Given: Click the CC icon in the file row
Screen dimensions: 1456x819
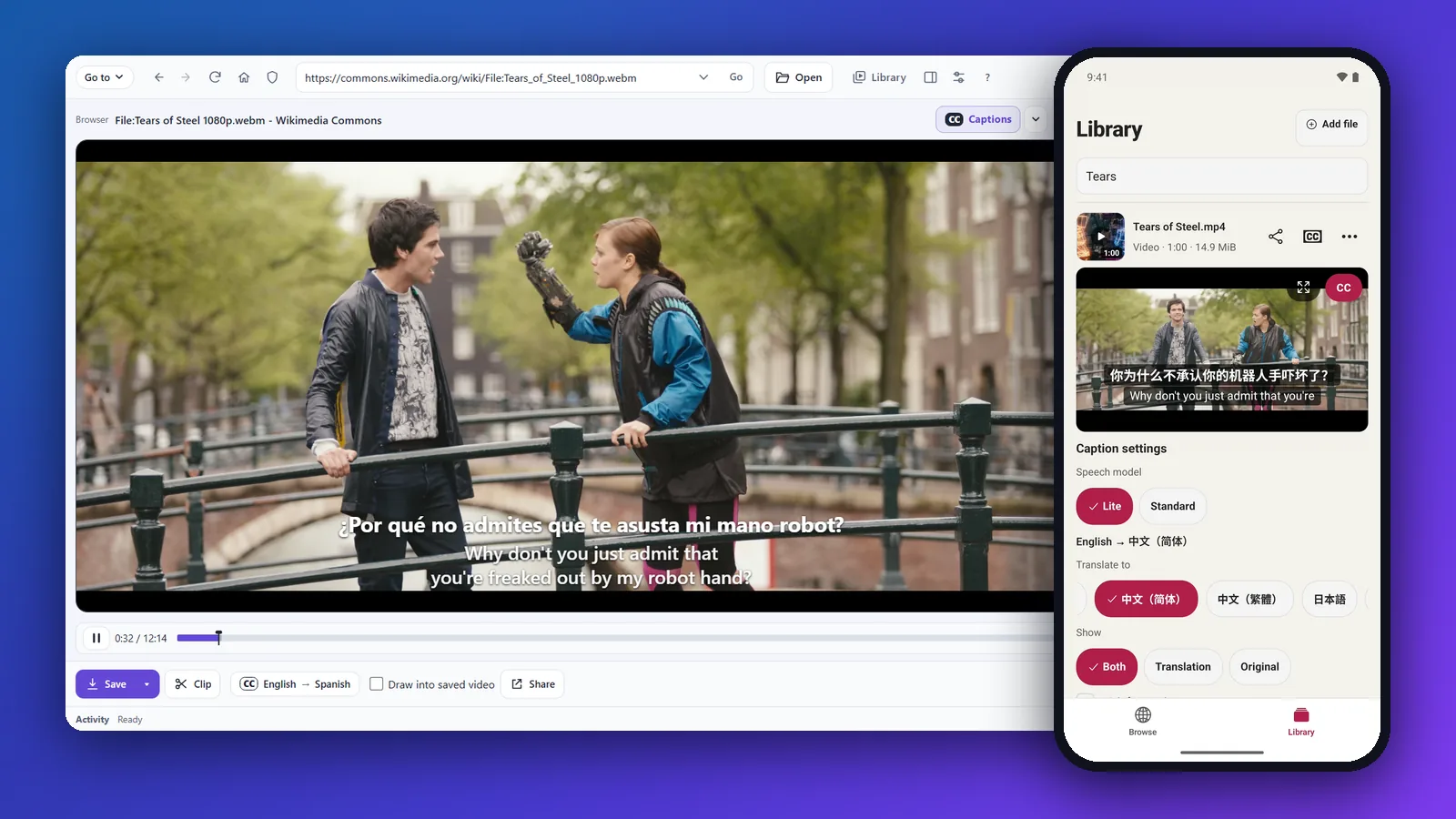Looking at the screenshot, I should click(1312, 237).
